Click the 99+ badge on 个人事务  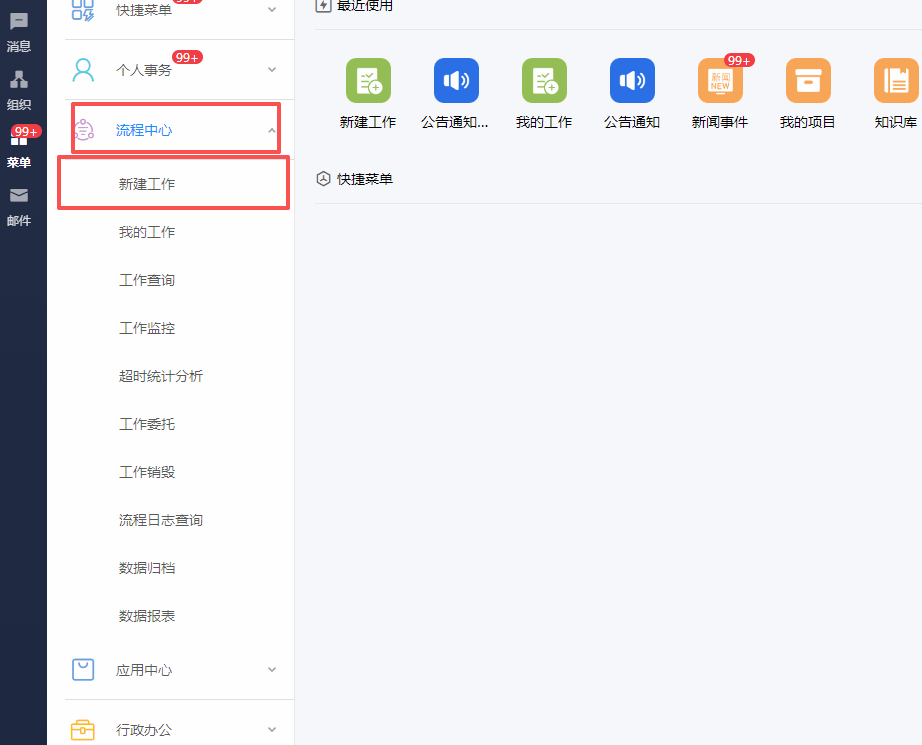[x=187, y=58]
